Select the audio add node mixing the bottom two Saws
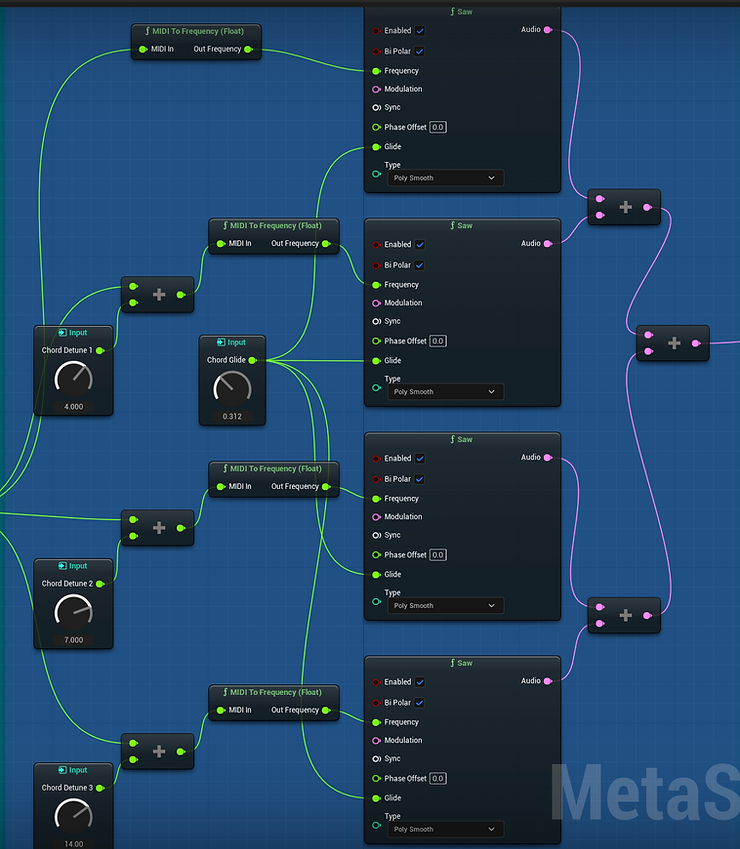This screenshot has height=849, width=740. tap(625, 616)
